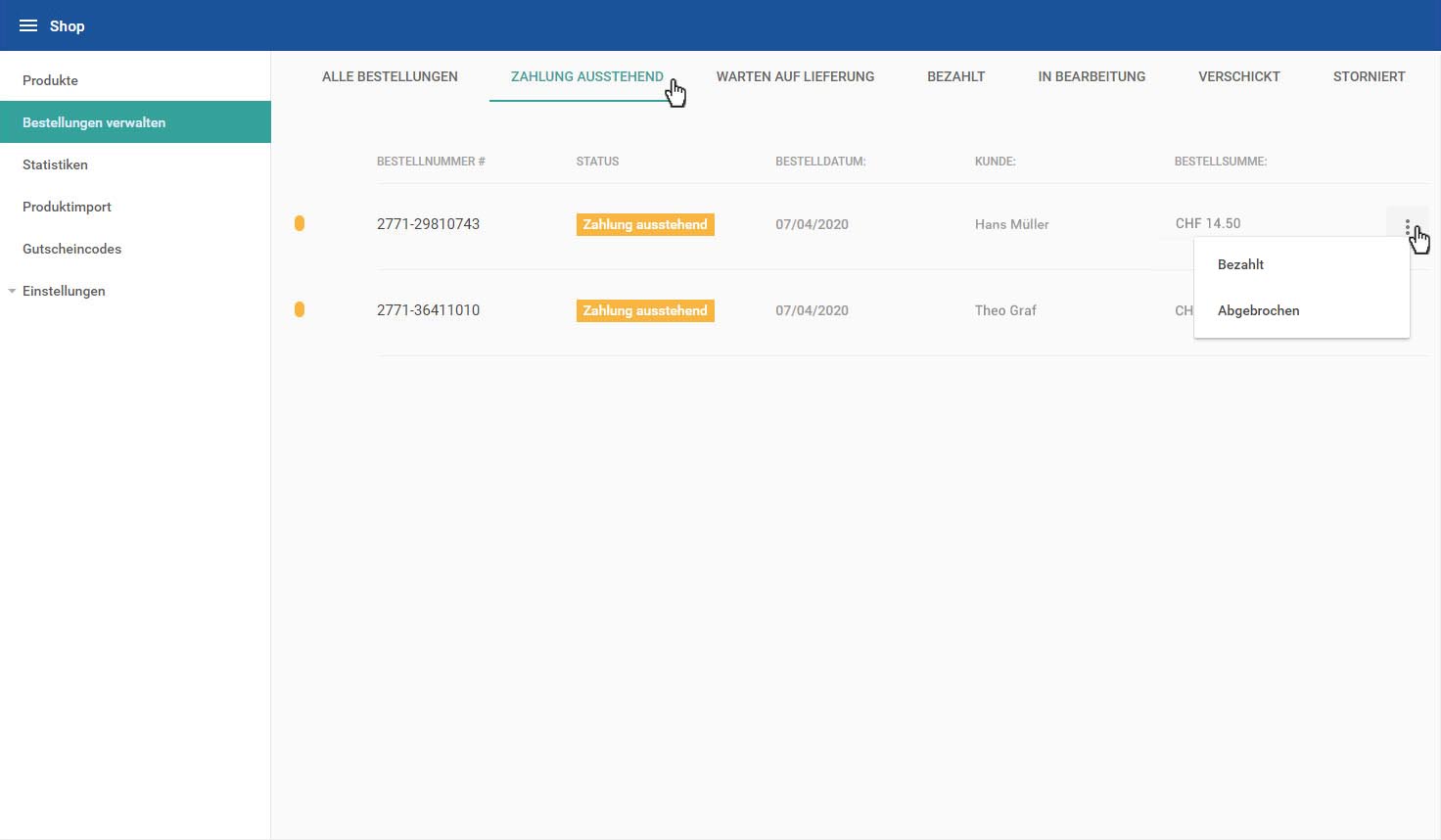Switch to Alle Bestellungen tab
1441x840 pixels.
coord(390,76)
